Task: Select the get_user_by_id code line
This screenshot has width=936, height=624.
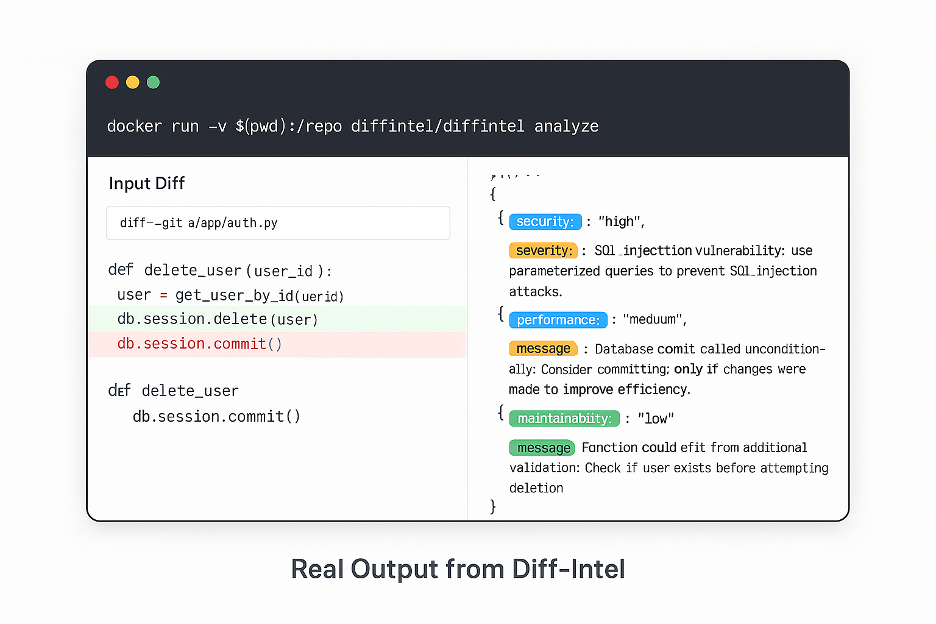Action: click(x=230, y=296)
